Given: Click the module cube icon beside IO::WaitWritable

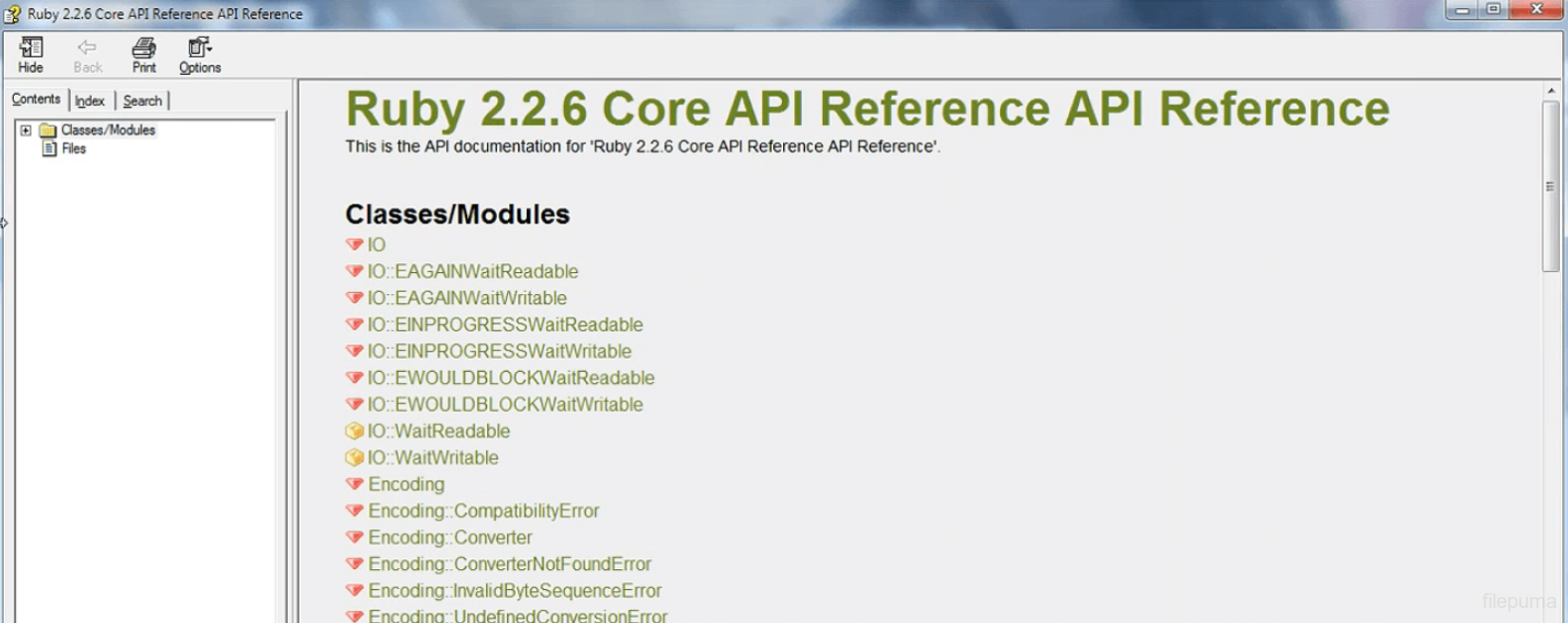Looking at the screenshot, I should pyautogui.click(x=354, y=458).
